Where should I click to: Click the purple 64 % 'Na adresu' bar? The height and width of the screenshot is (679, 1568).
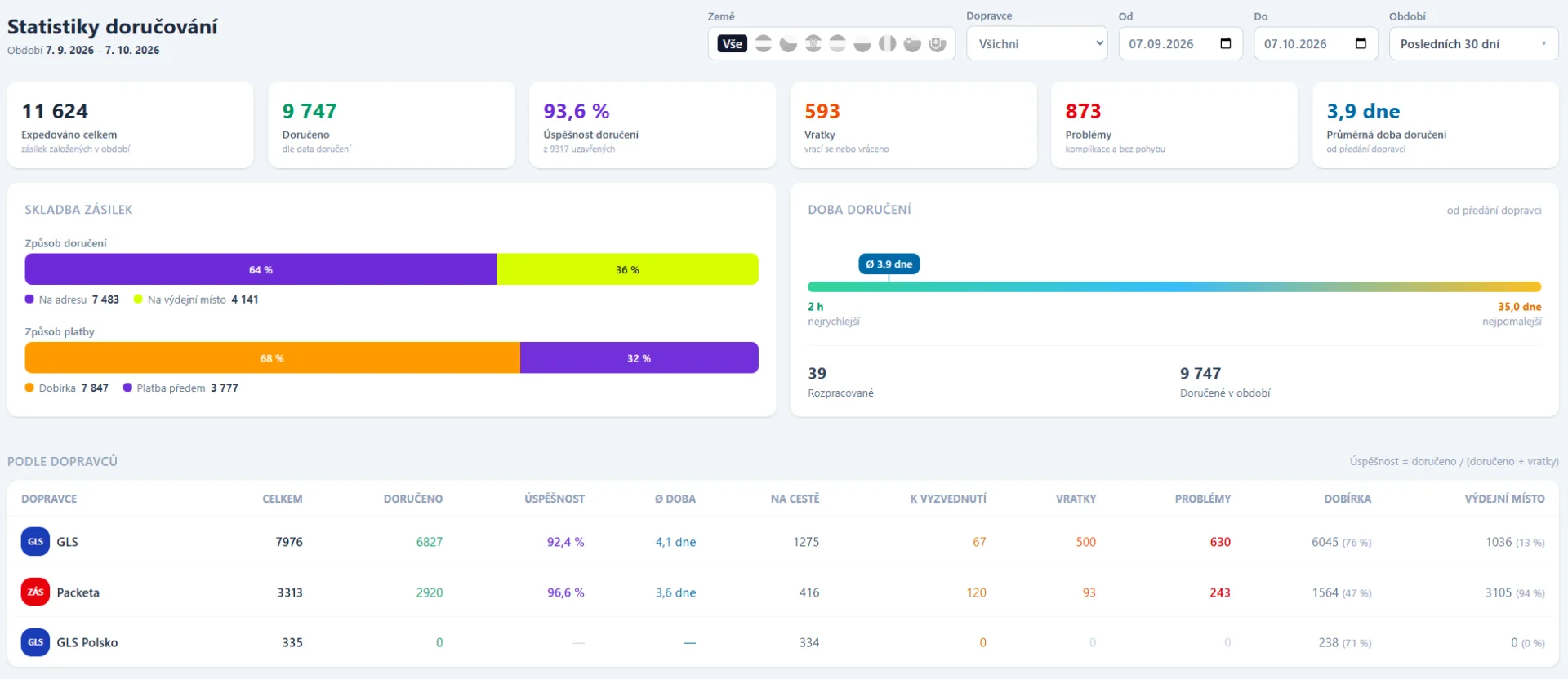[x=261, y=269]
